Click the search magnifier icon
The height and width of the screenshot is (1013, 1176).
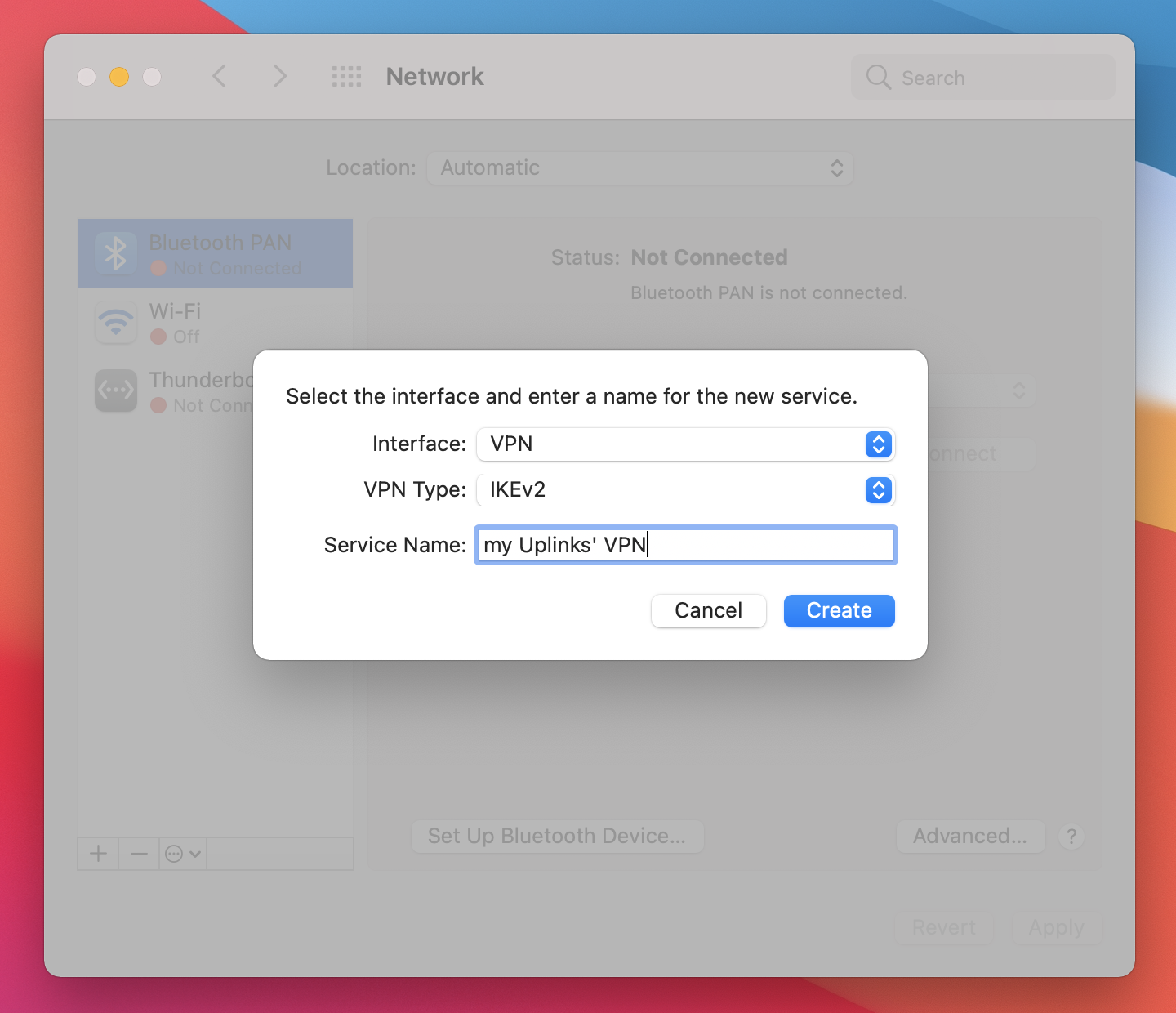click(878, 77)
